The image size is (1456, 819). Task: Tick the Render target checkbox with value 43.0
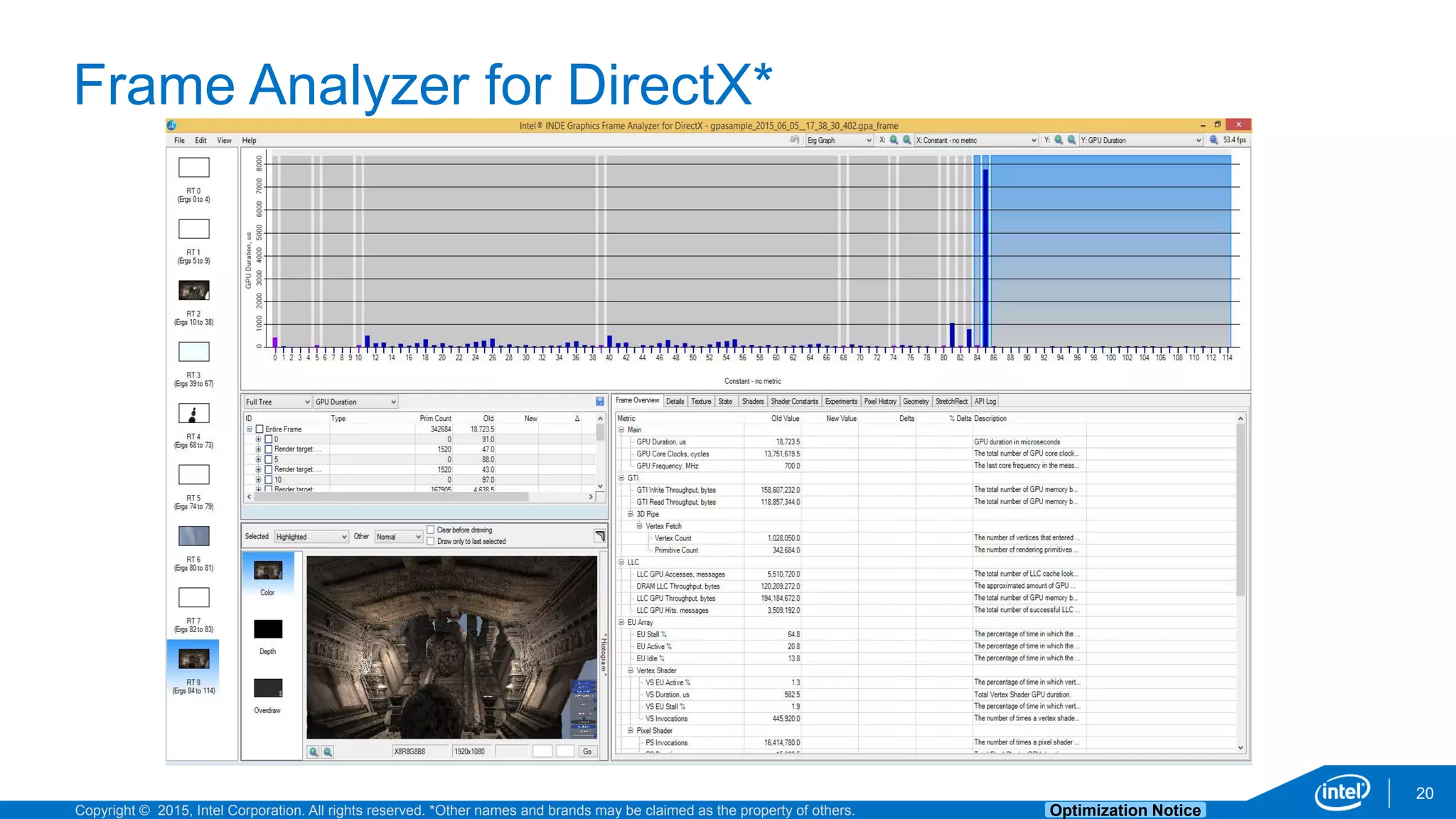269,469
